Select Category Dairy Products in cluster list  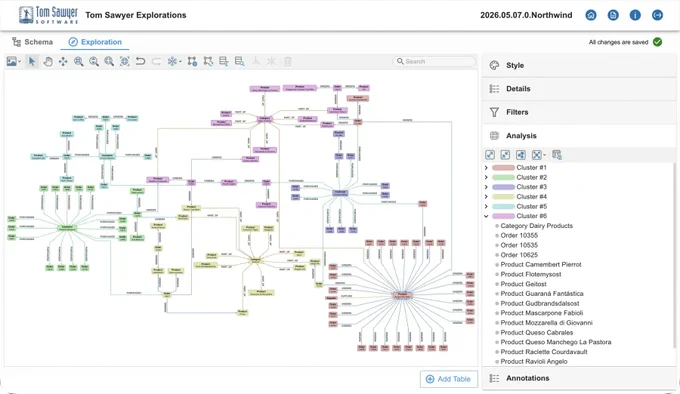tap(536, 226)
